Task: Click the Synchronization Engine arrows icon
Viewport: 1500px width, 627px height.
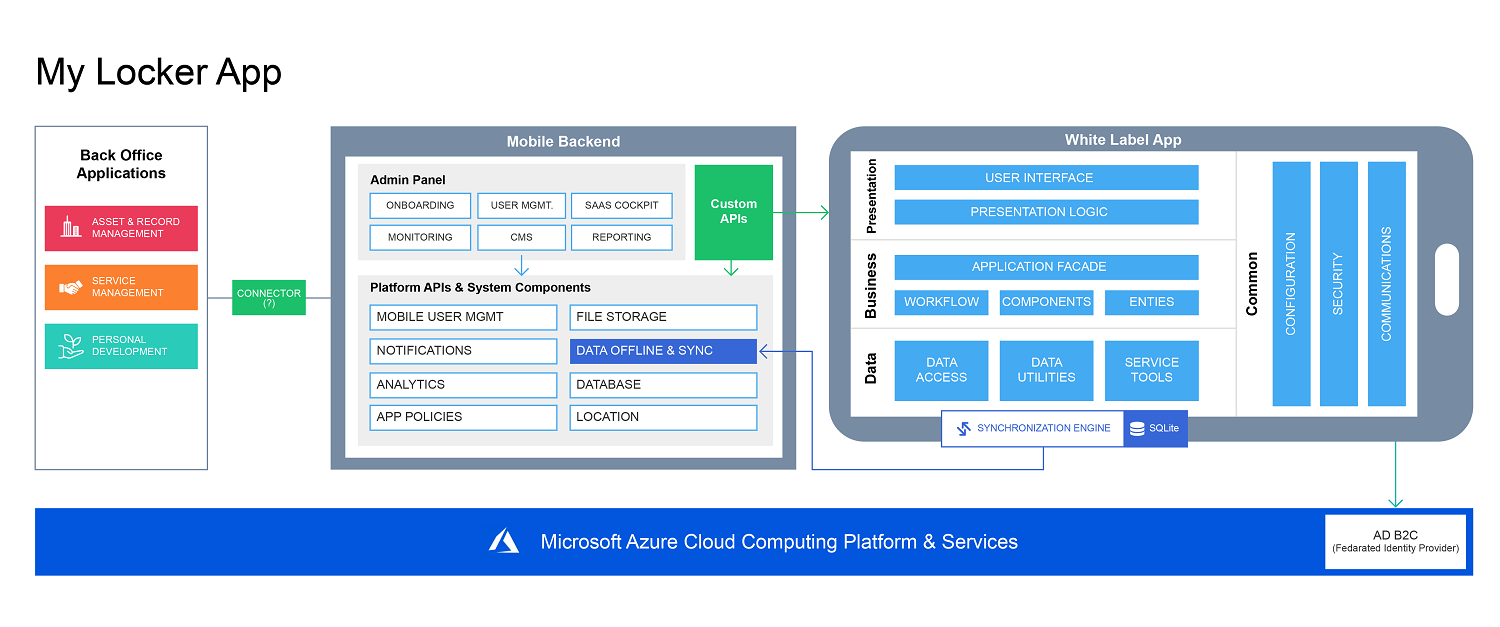Action: [x=963, y=428]
